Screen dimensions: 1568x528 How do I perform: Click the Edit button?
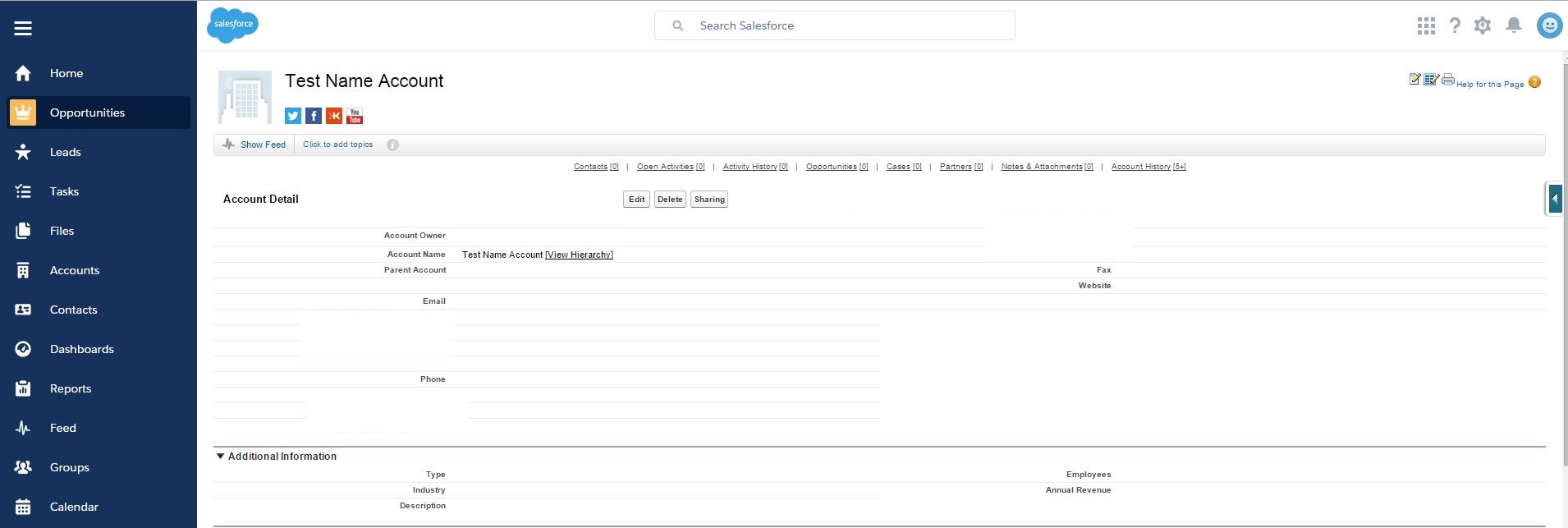(x=637, y=200)
